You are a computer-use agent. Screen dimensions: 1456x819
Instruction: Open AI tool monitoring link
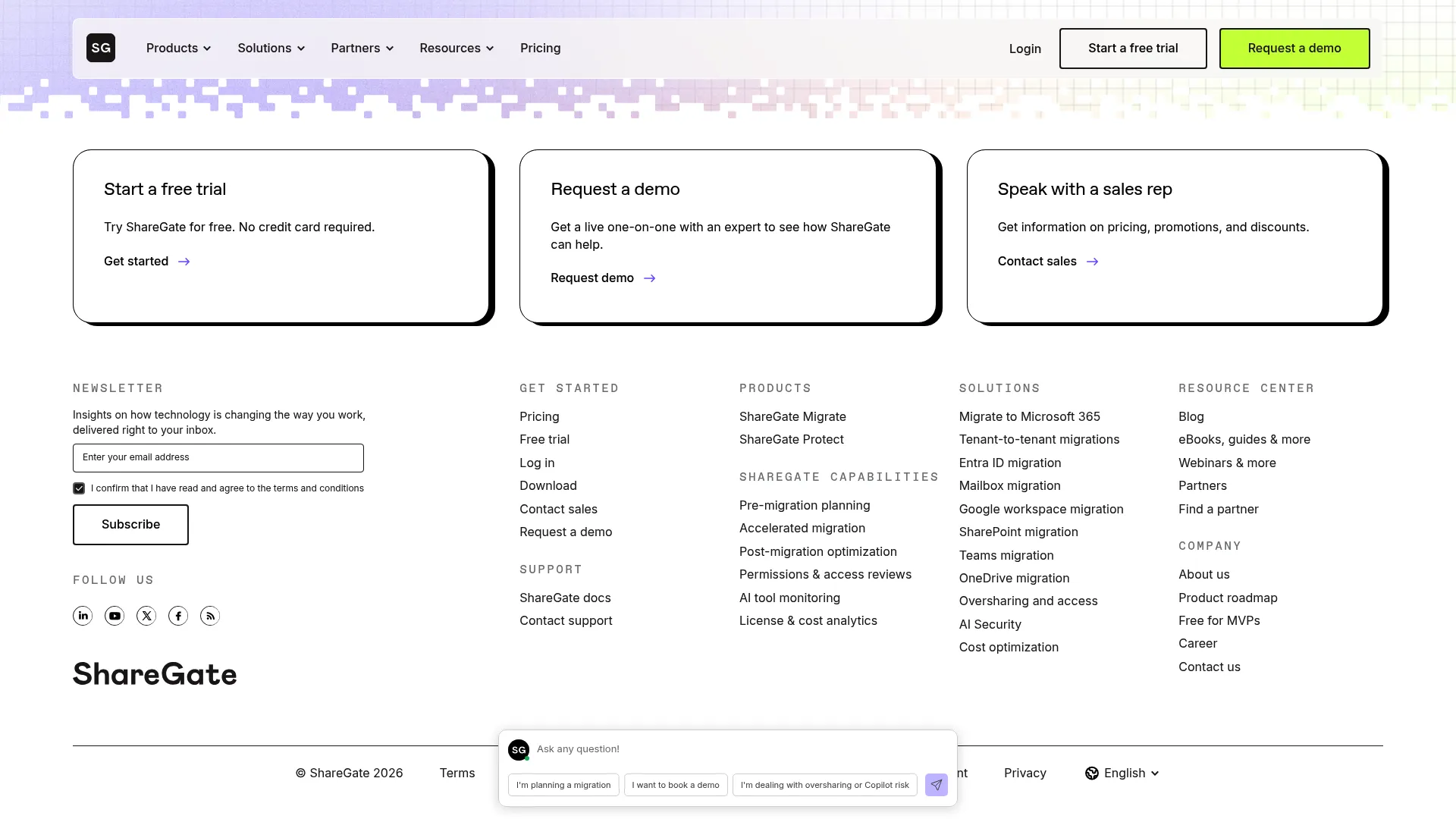coord(789,598)
